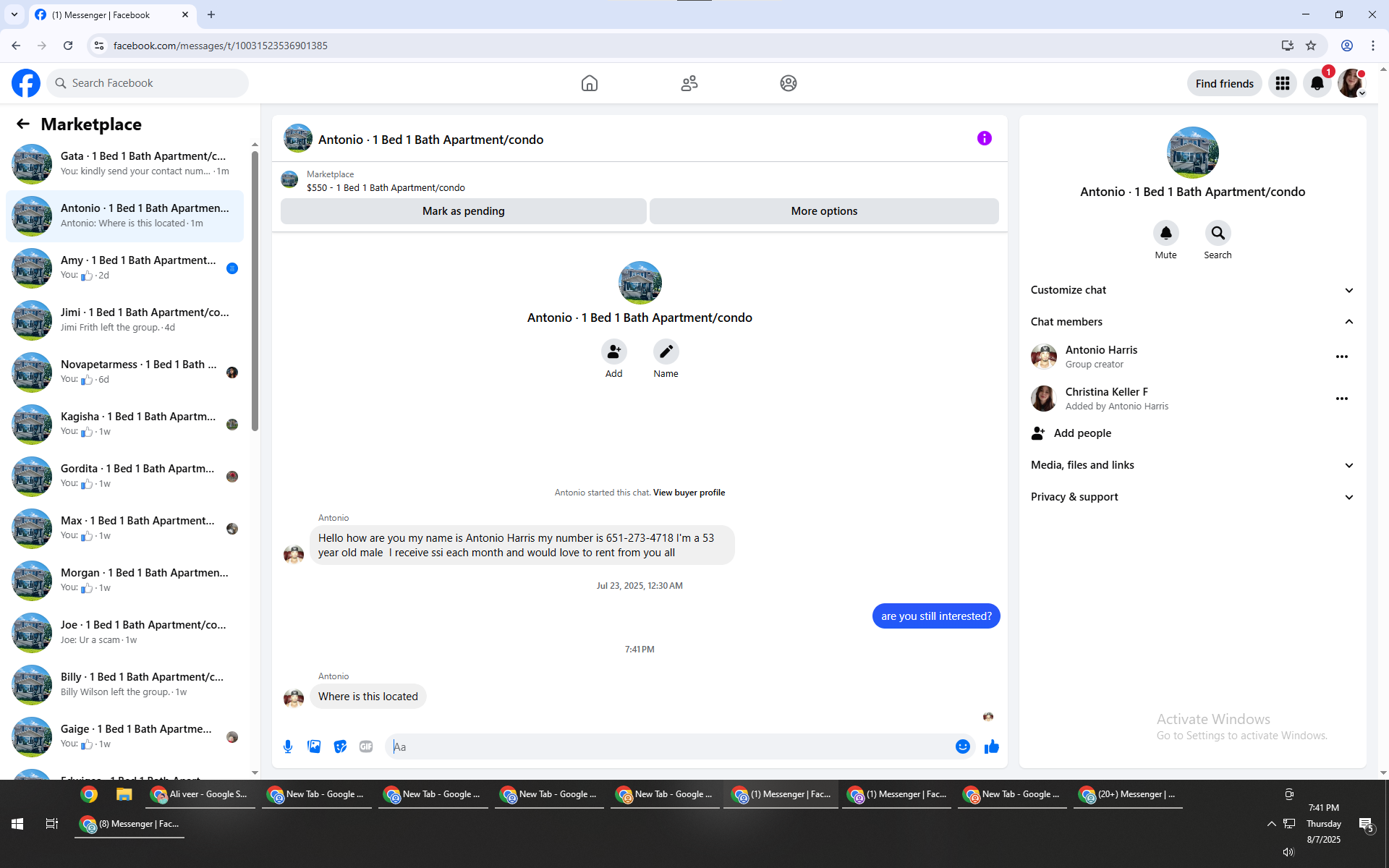1389x868 pixels.
Task: Attach a photo or file
Action: (x=314, y=746)
